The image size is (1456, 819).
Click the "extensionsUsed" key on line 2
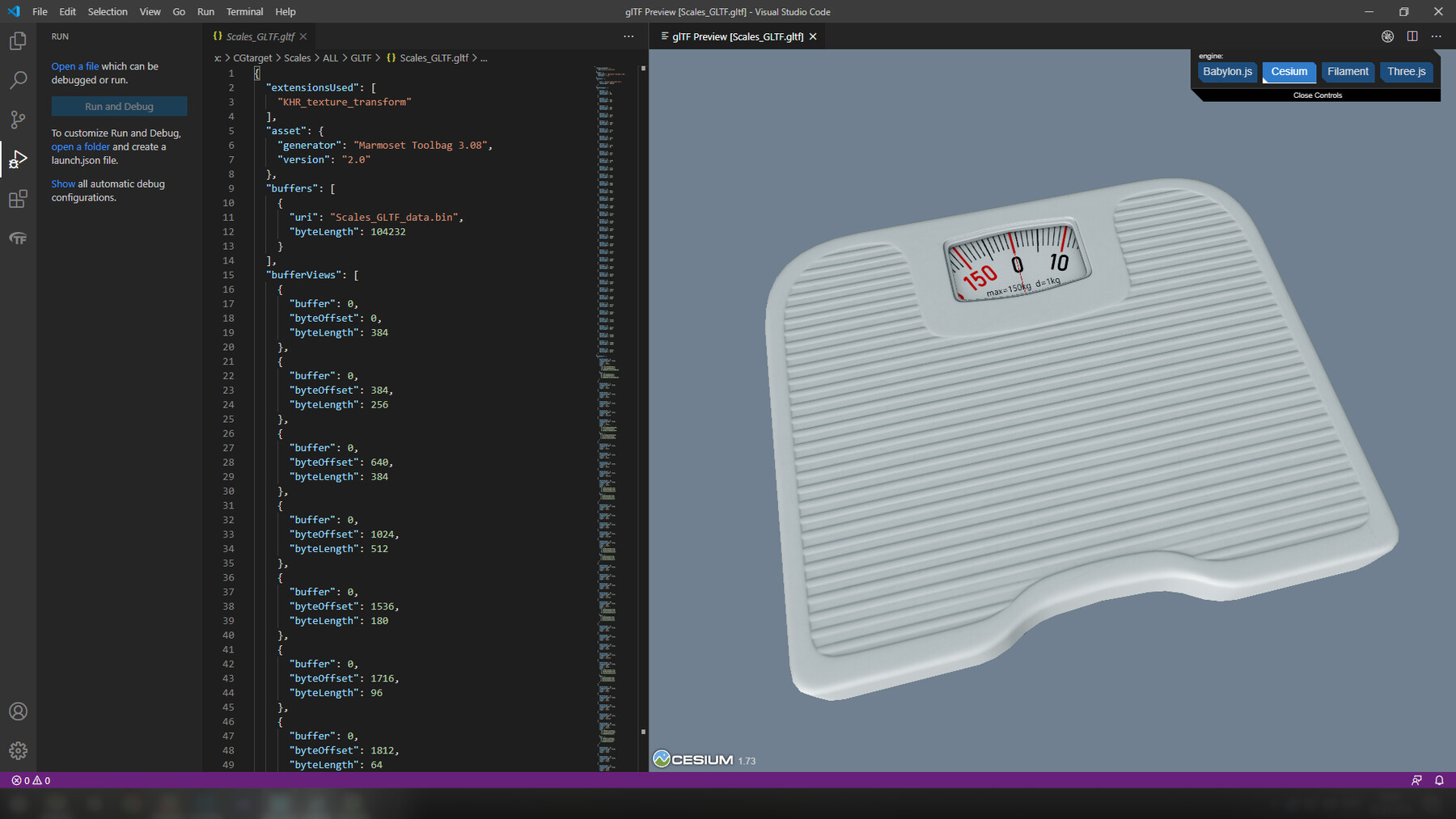tap(312, 87)
